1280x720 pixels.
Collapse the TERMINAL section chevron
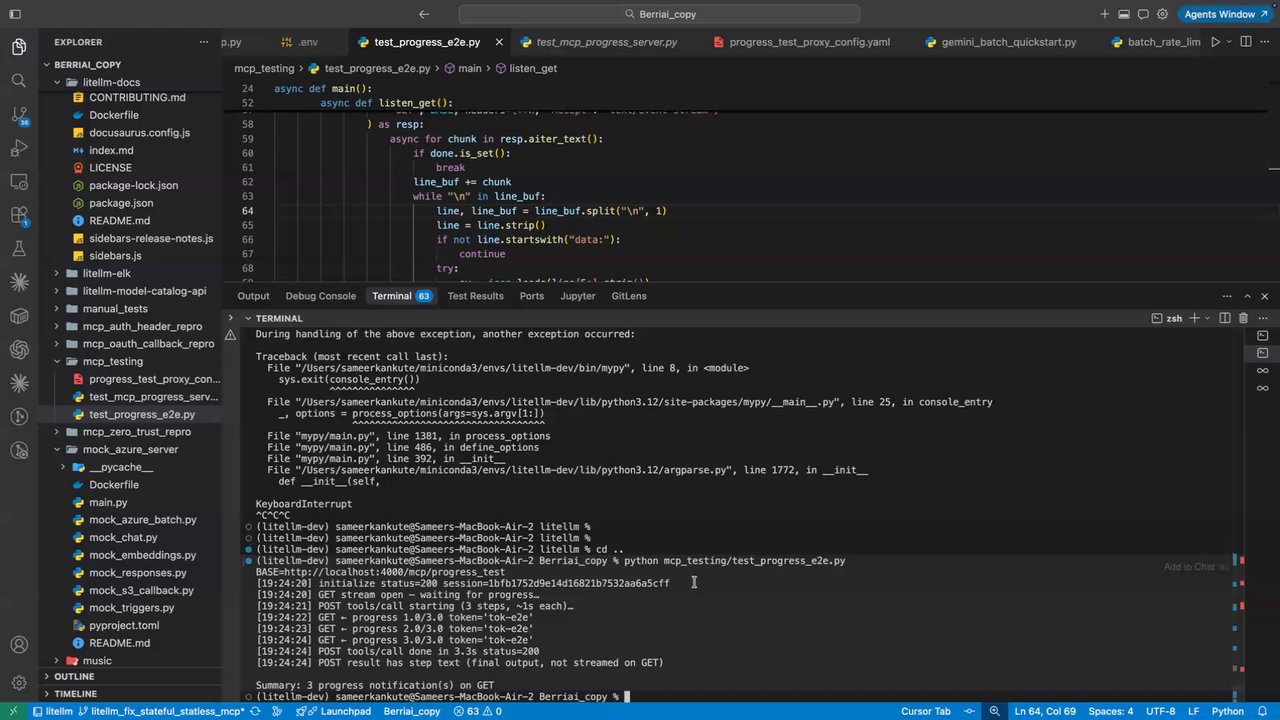247,318
